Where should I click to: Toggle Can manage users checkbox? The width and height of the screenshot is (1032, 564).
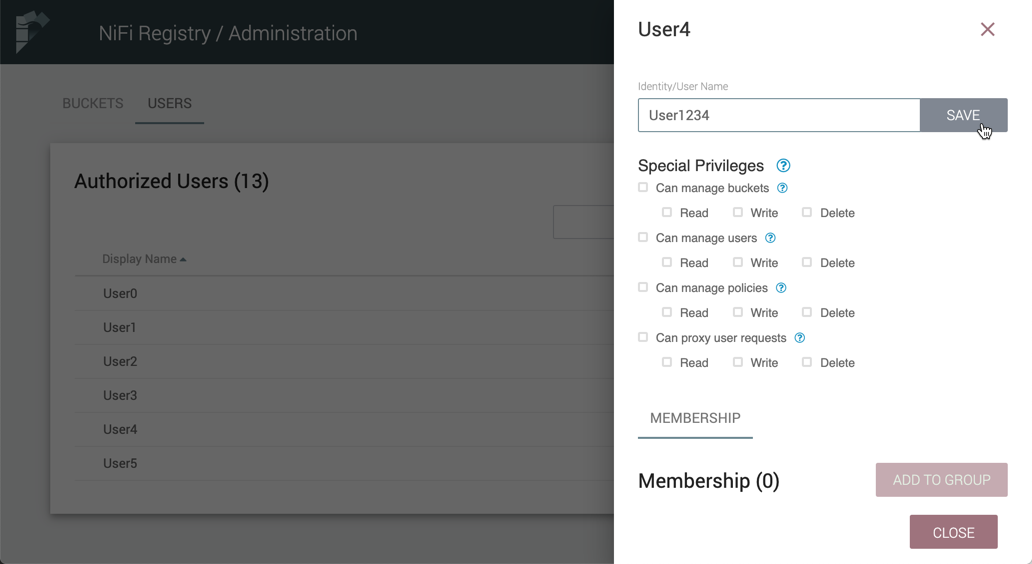pos(643,238)
